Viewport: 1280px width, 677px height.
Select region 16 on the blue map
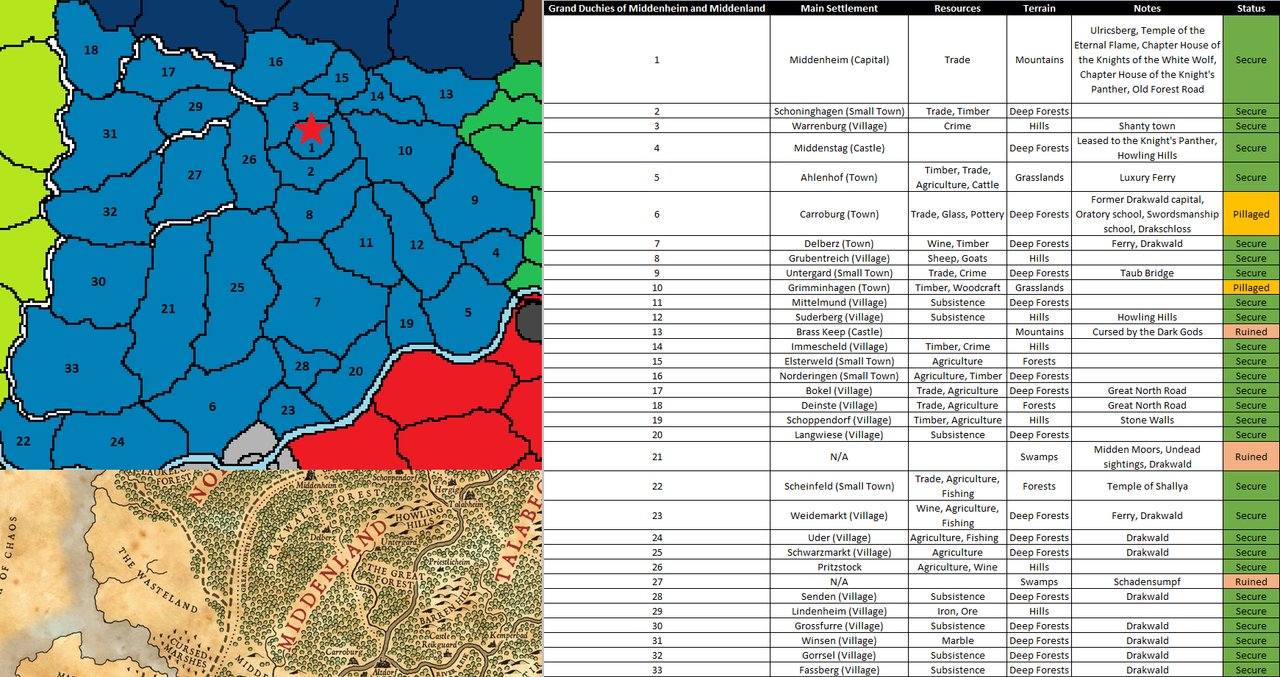click(276, 62)
